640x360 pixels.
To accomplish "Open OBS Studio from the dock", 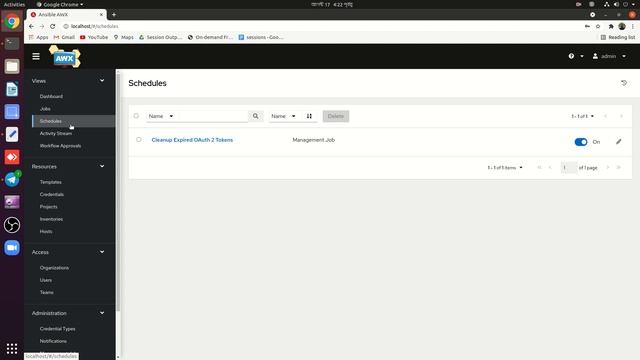I will click(12, 225).
